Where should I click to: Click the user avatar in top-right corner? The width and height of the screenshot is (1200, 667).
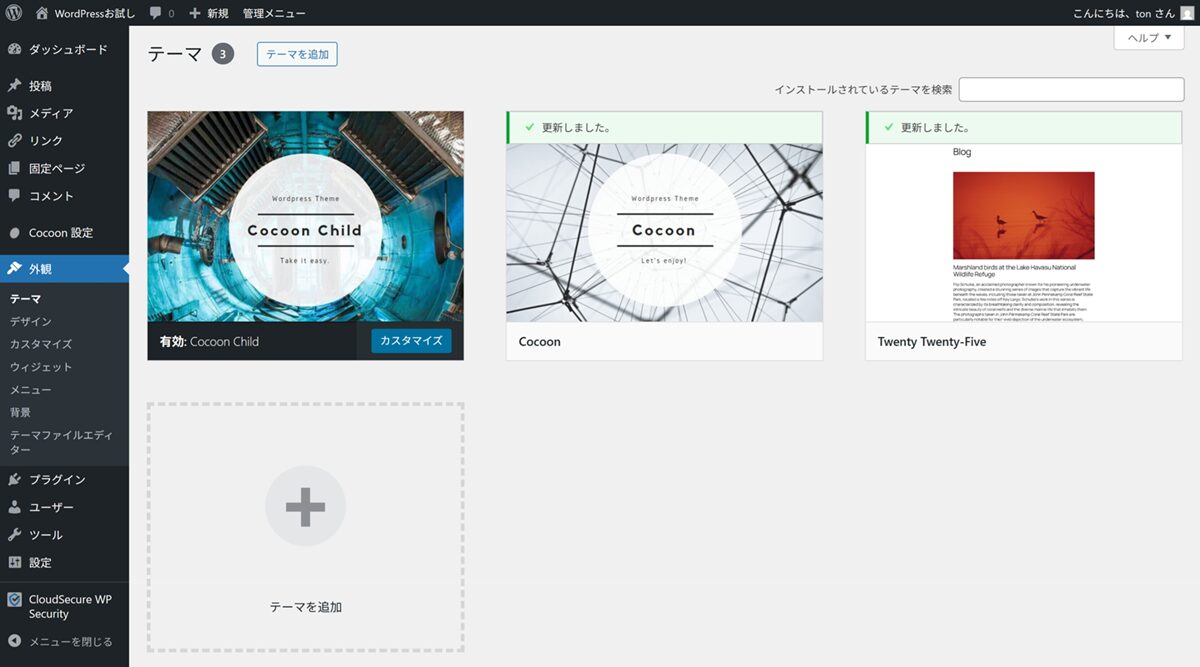[x=1187, y=13]
